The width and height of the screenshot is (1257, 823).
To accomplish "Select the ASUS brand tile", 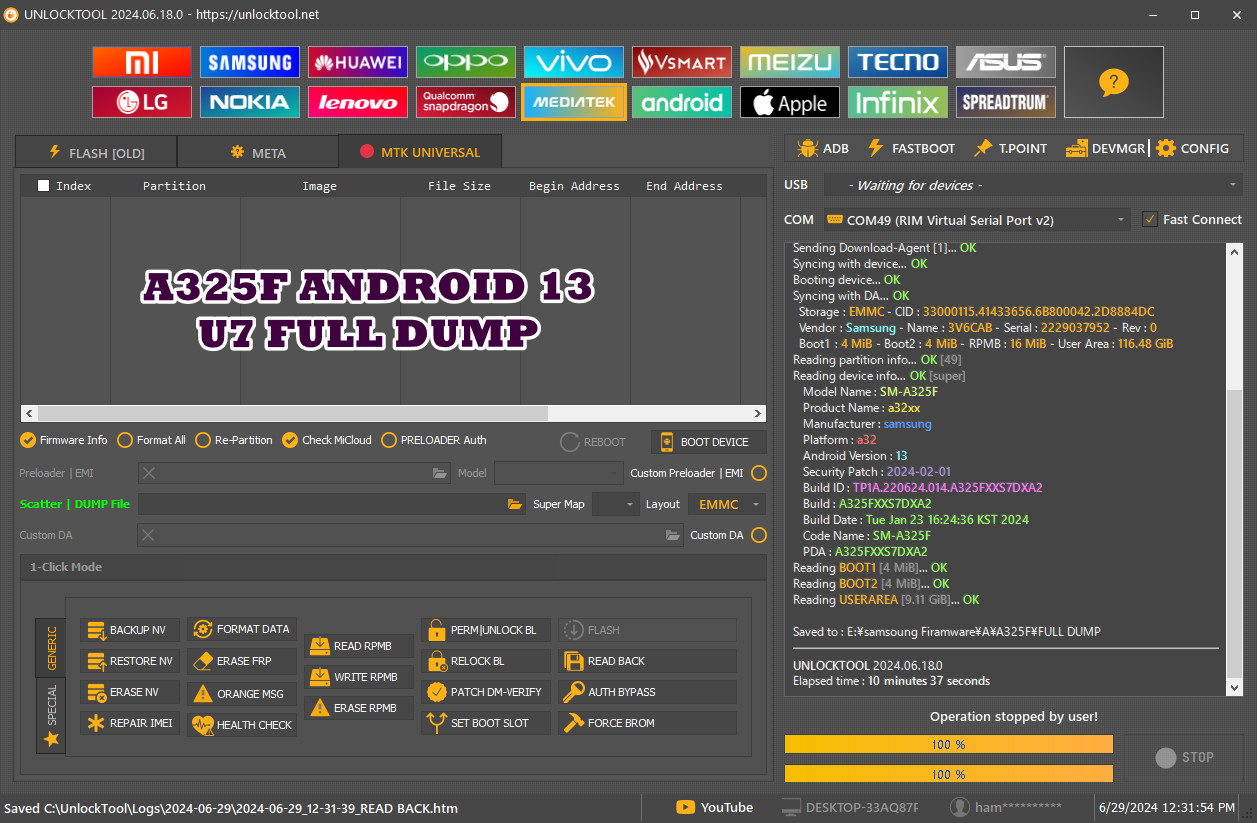I will [x=1006, y=62].
